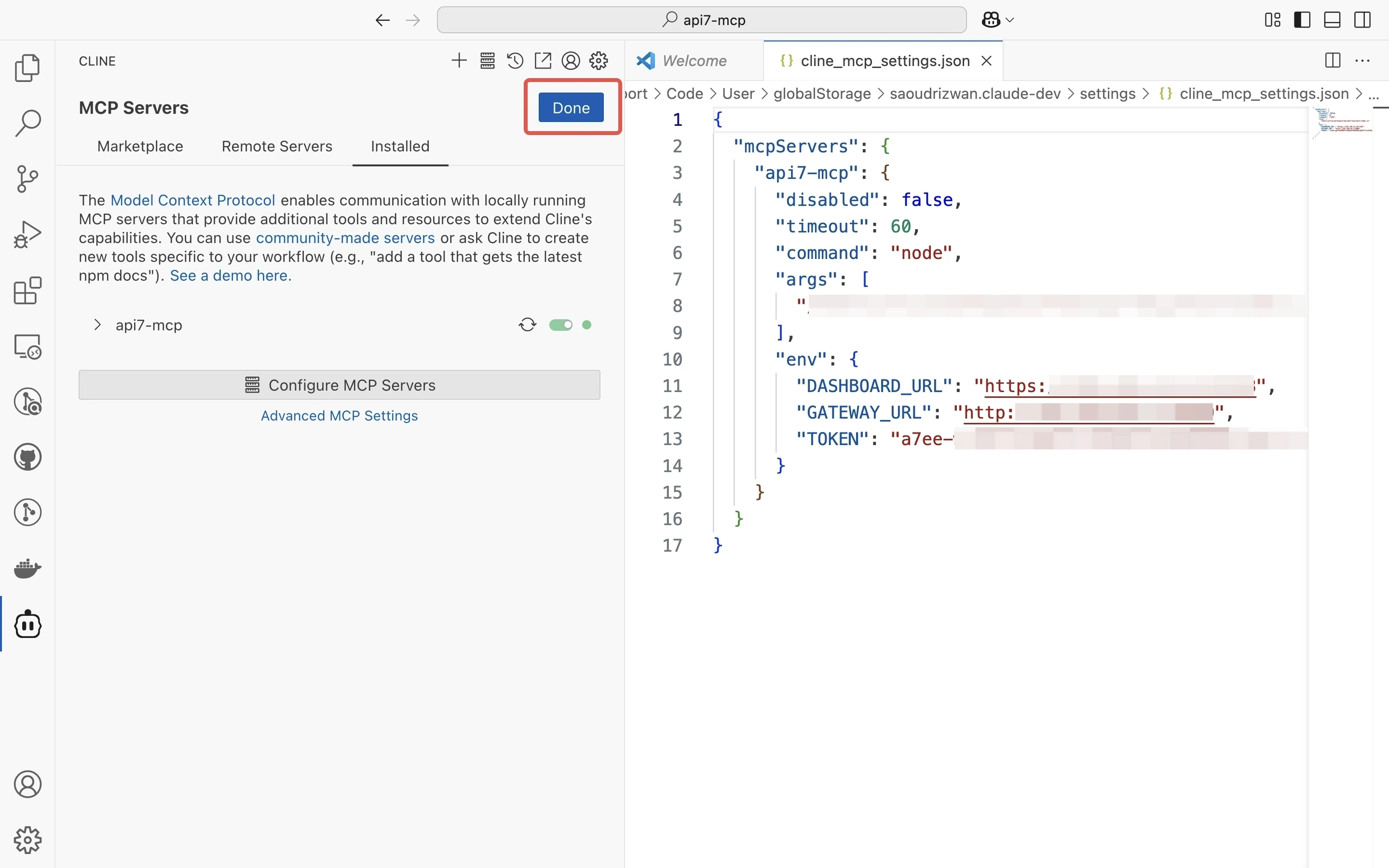
Task: Open Advanced MCP Settings link
Action: click(339, 416)
